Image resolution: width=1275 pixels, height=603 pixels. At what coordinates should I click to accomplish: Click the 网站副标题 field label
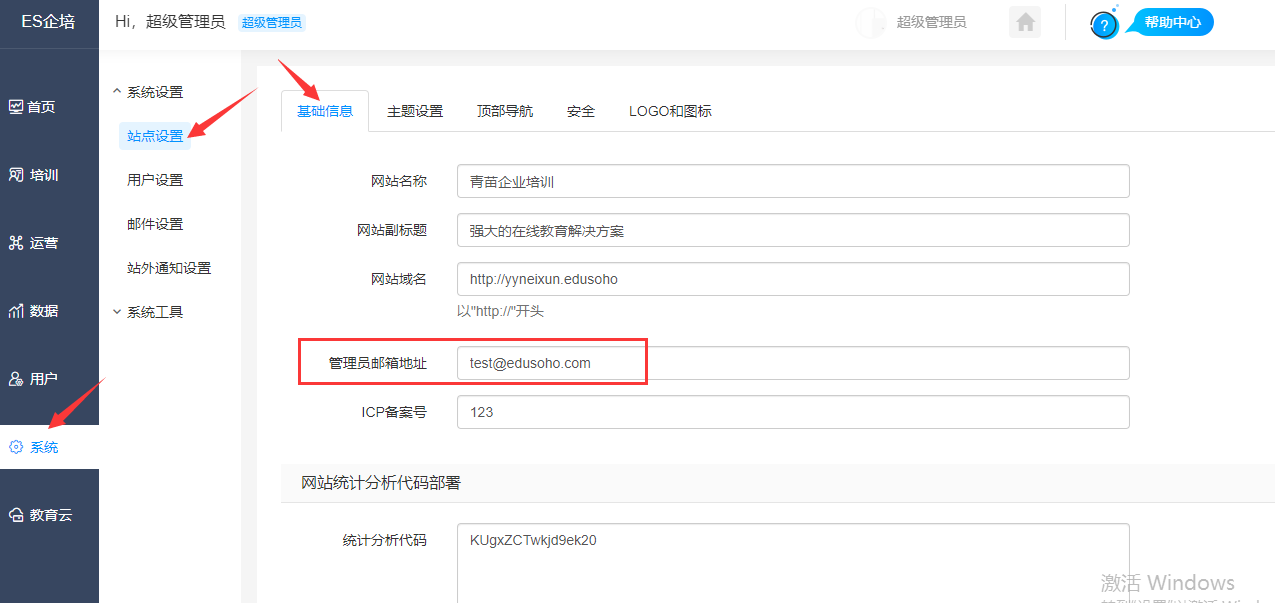[392, 230]
